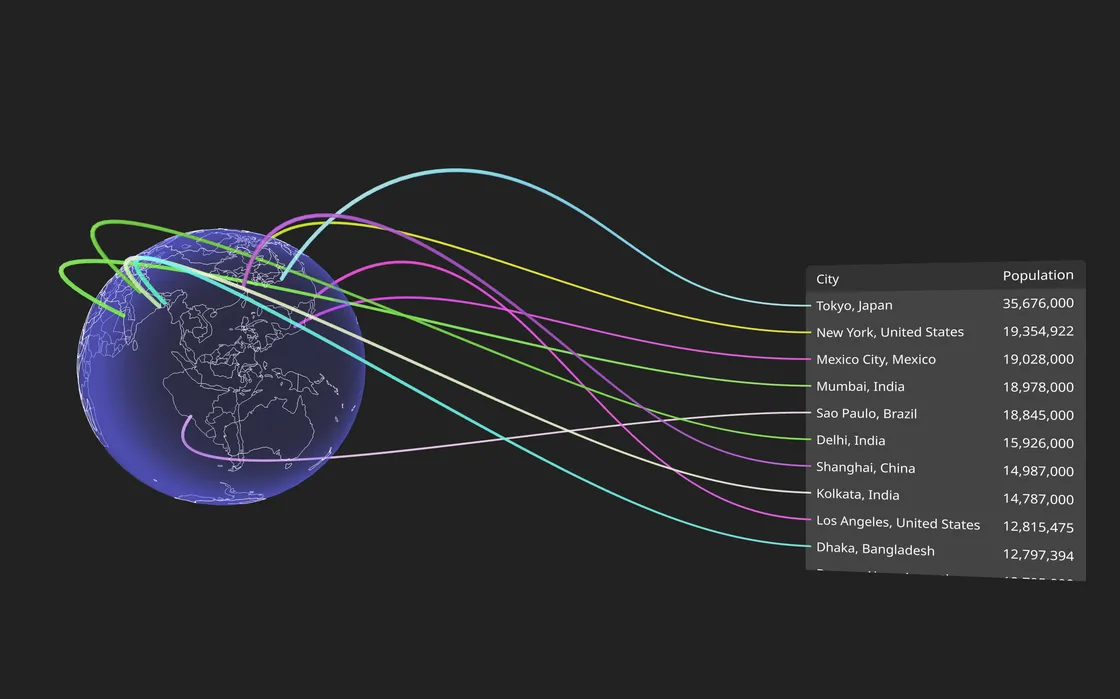The width and height of the screenshot is (1120, 699).
Task: Click the Kolkata, India row
Action: [857, 493]
